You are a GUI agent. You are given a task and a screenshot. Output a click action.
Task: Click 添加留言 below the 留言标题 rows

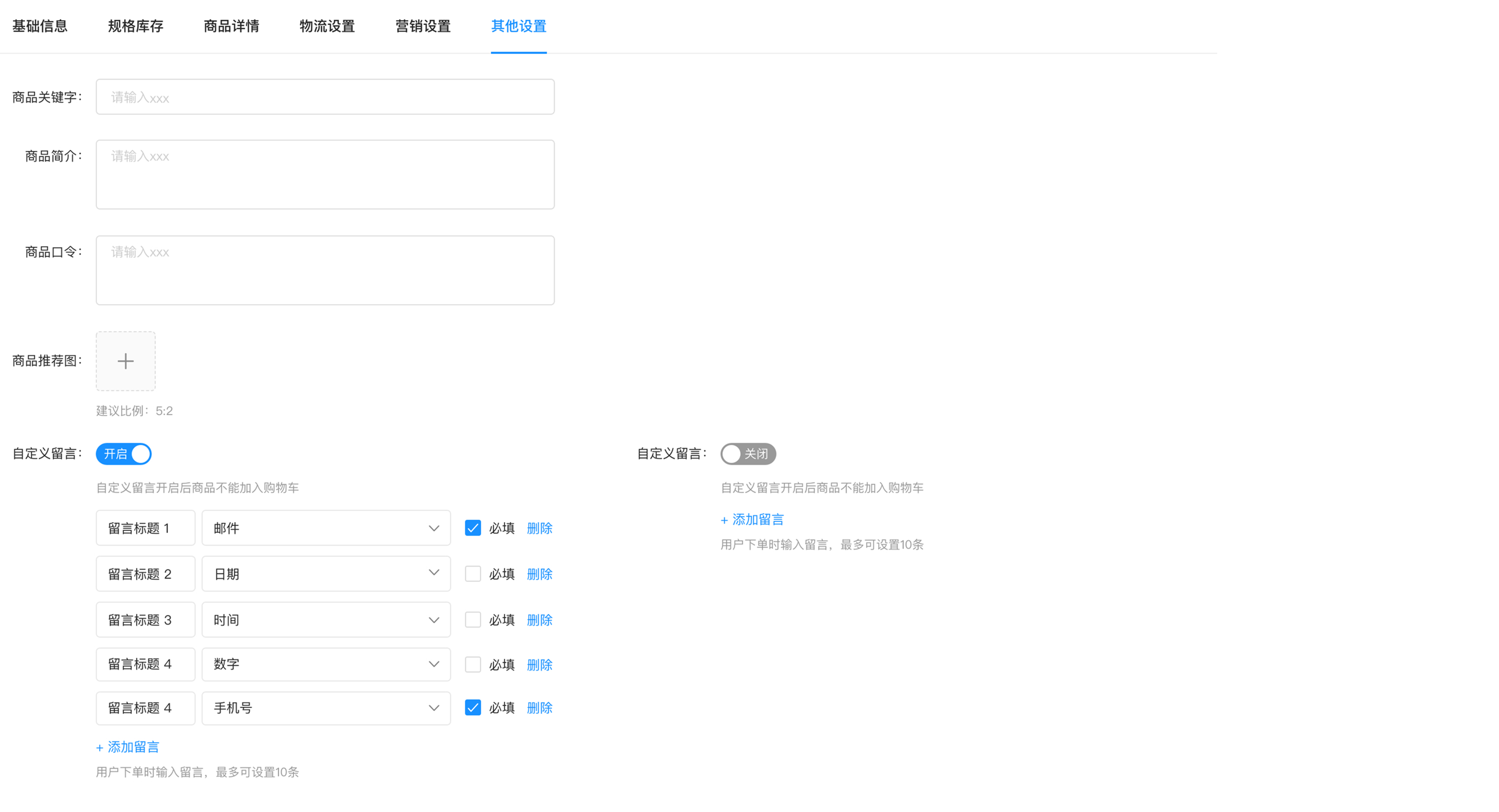128,747
